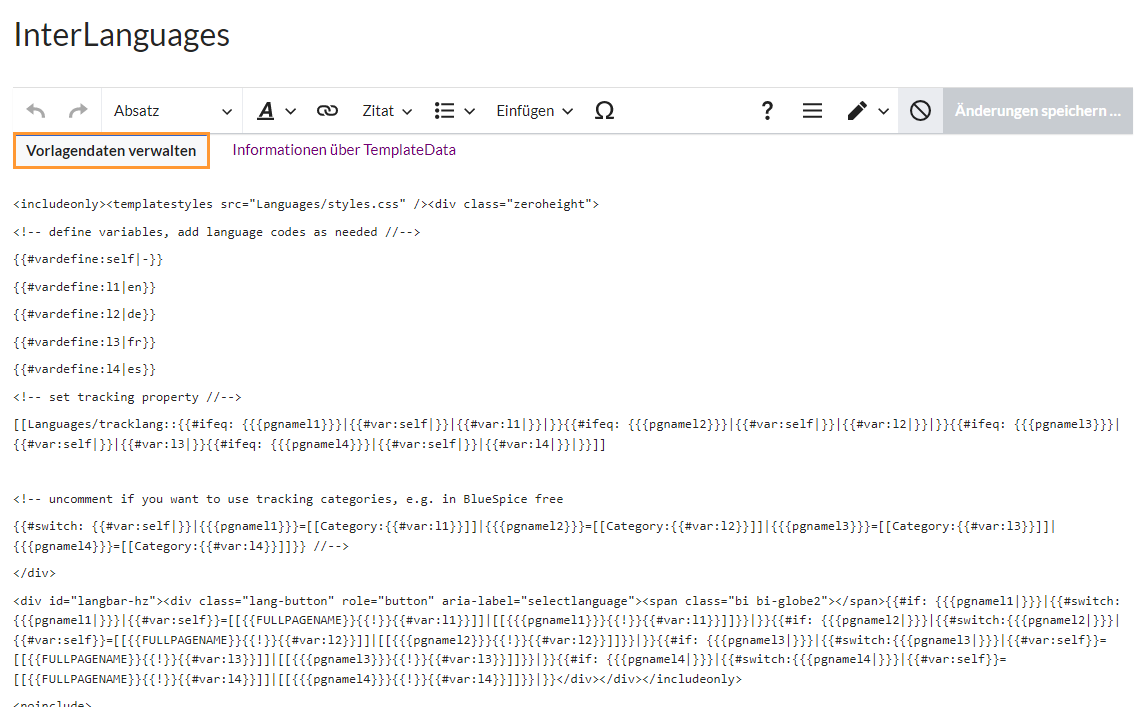Click the Vorlagendaten verwalten button

point(111,151)
